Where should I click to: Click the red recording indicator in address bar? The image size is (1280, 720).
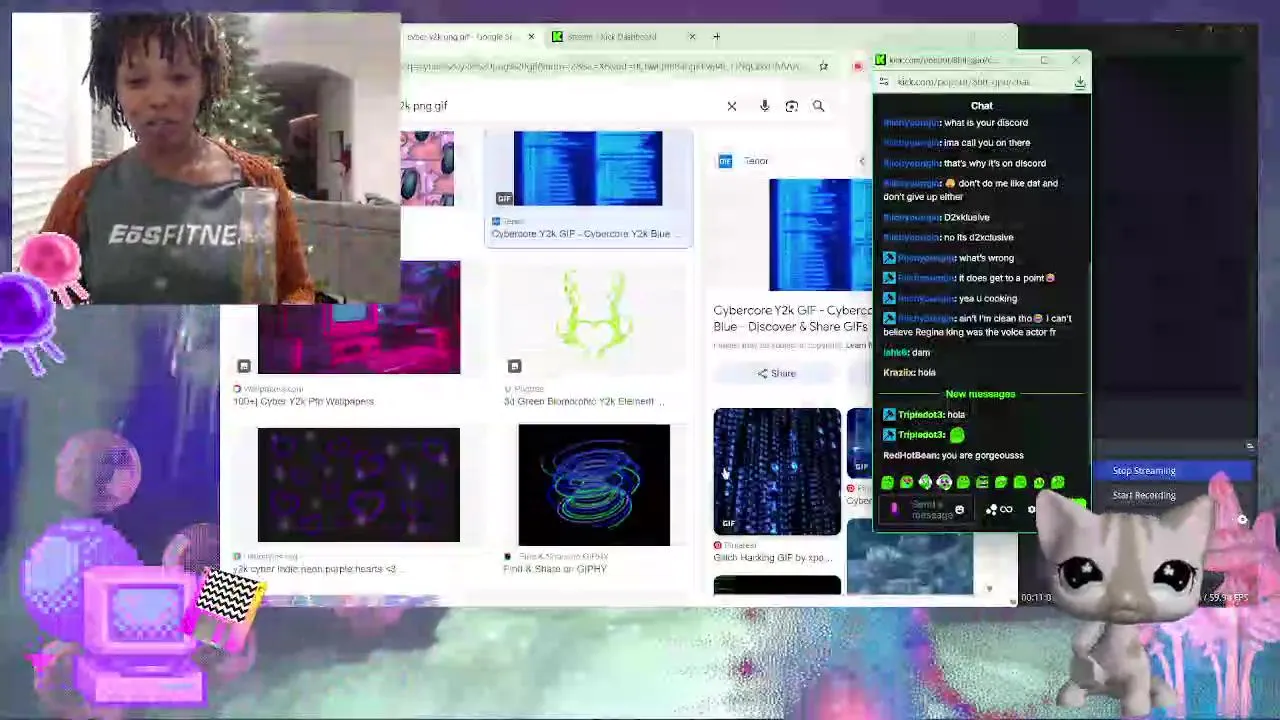tap(858, 67)
